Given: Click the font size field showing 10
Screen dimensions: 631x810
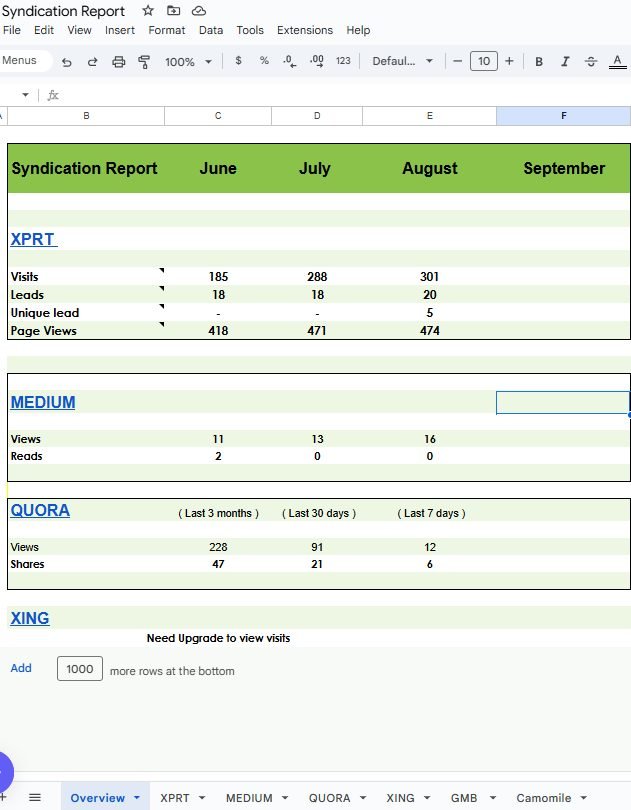Looking at the screenshot, I should 484,61.
